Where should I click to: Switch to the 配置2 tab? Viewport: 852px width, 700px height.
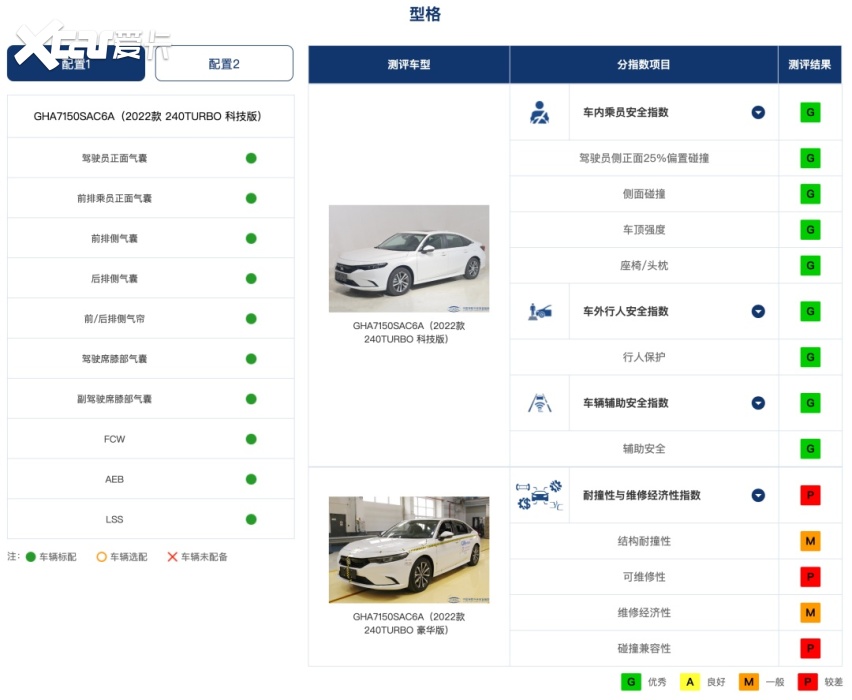coord(224,64)
